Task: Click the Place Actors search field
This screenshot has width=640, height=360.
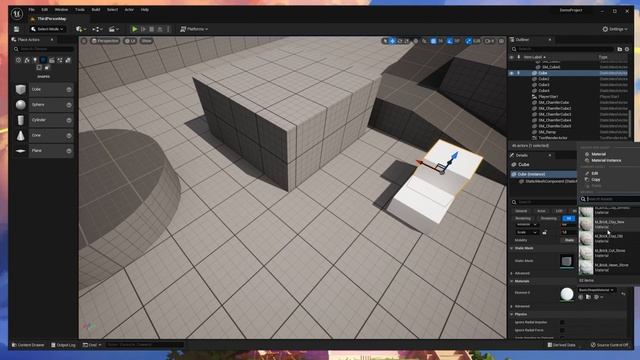Action: [44, 49]
